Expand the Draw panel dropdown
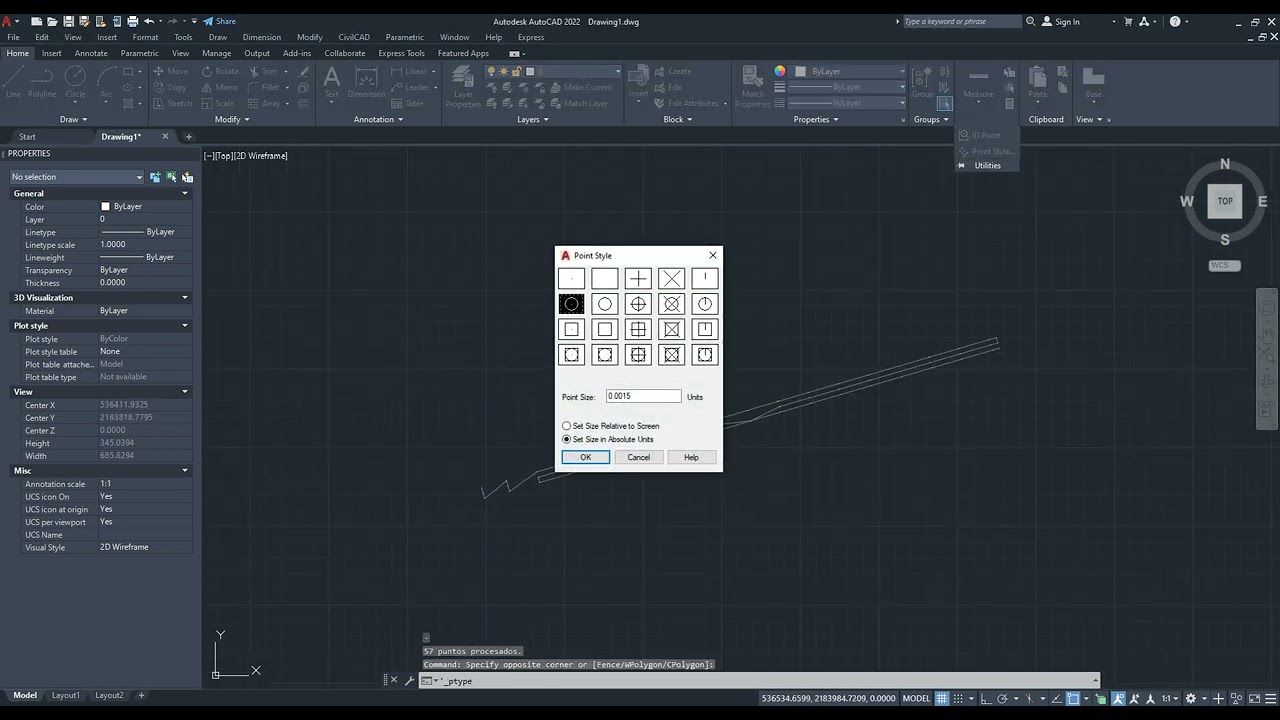Viewport: 1280px width, 720px height. pyautogui.click(x=73, y=119)
